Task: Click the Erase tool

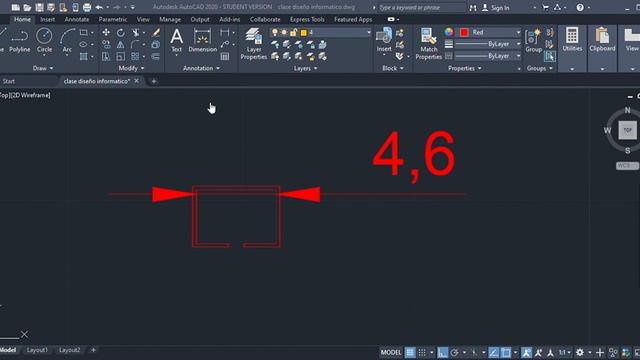Action: click(x=156, y=32)
